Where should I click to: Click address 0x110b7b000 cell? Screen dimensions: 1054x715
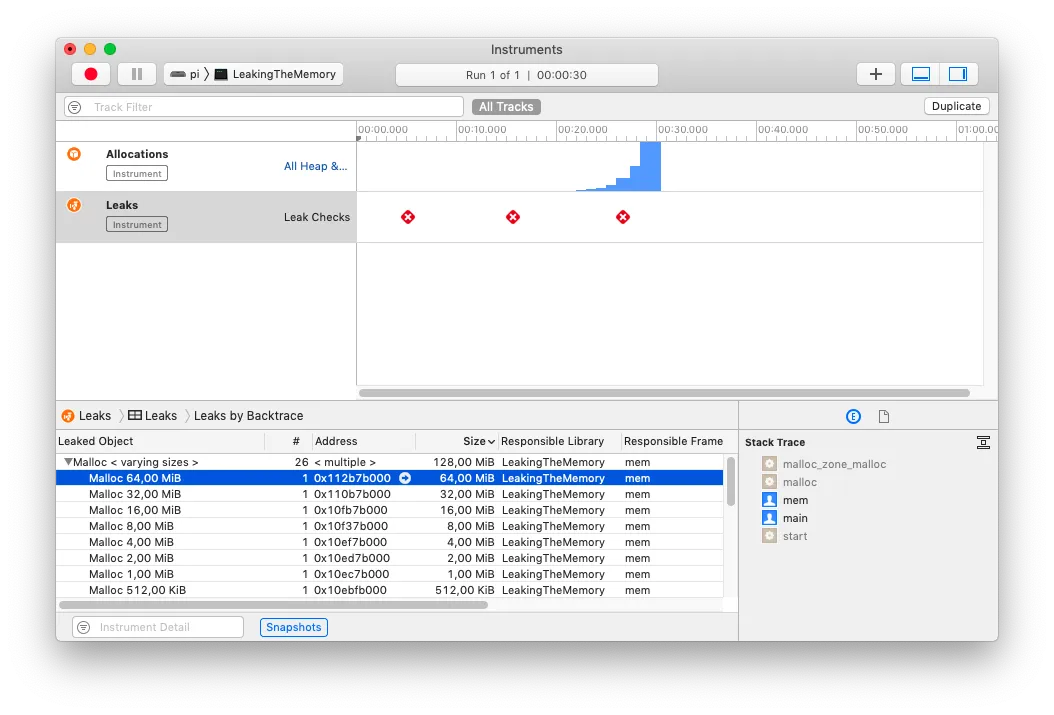pyautogui.click(x=352, y=494)
